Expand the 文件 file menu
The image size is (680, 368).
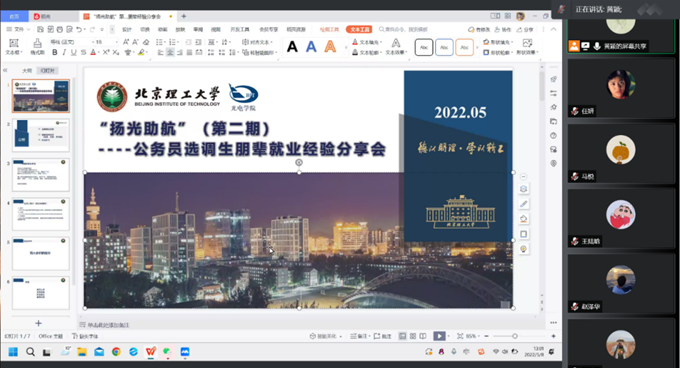[x=18, y=29]
